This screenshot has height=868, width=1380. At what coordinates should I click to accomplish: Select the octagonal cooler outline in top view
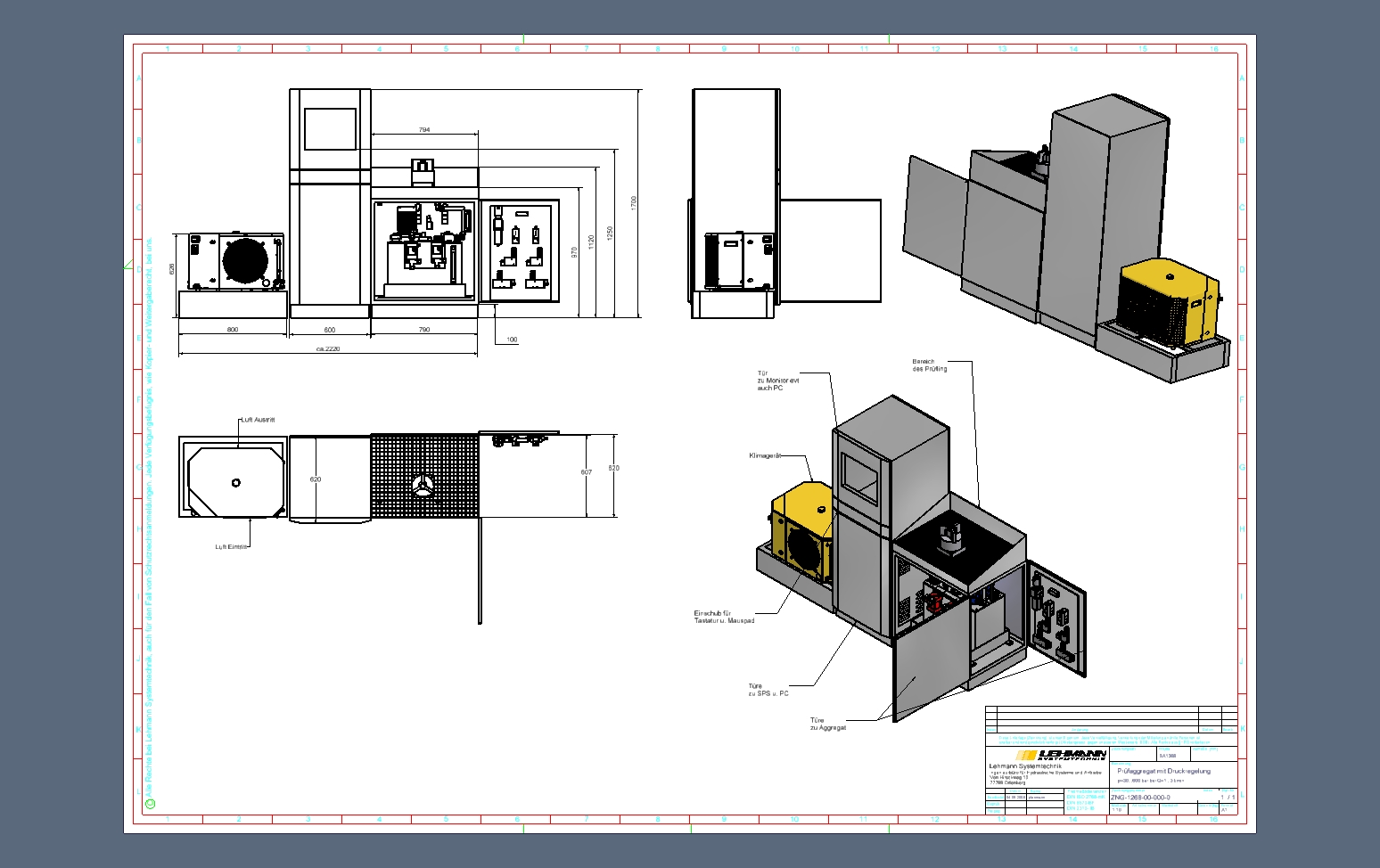[x=235, y=482]
